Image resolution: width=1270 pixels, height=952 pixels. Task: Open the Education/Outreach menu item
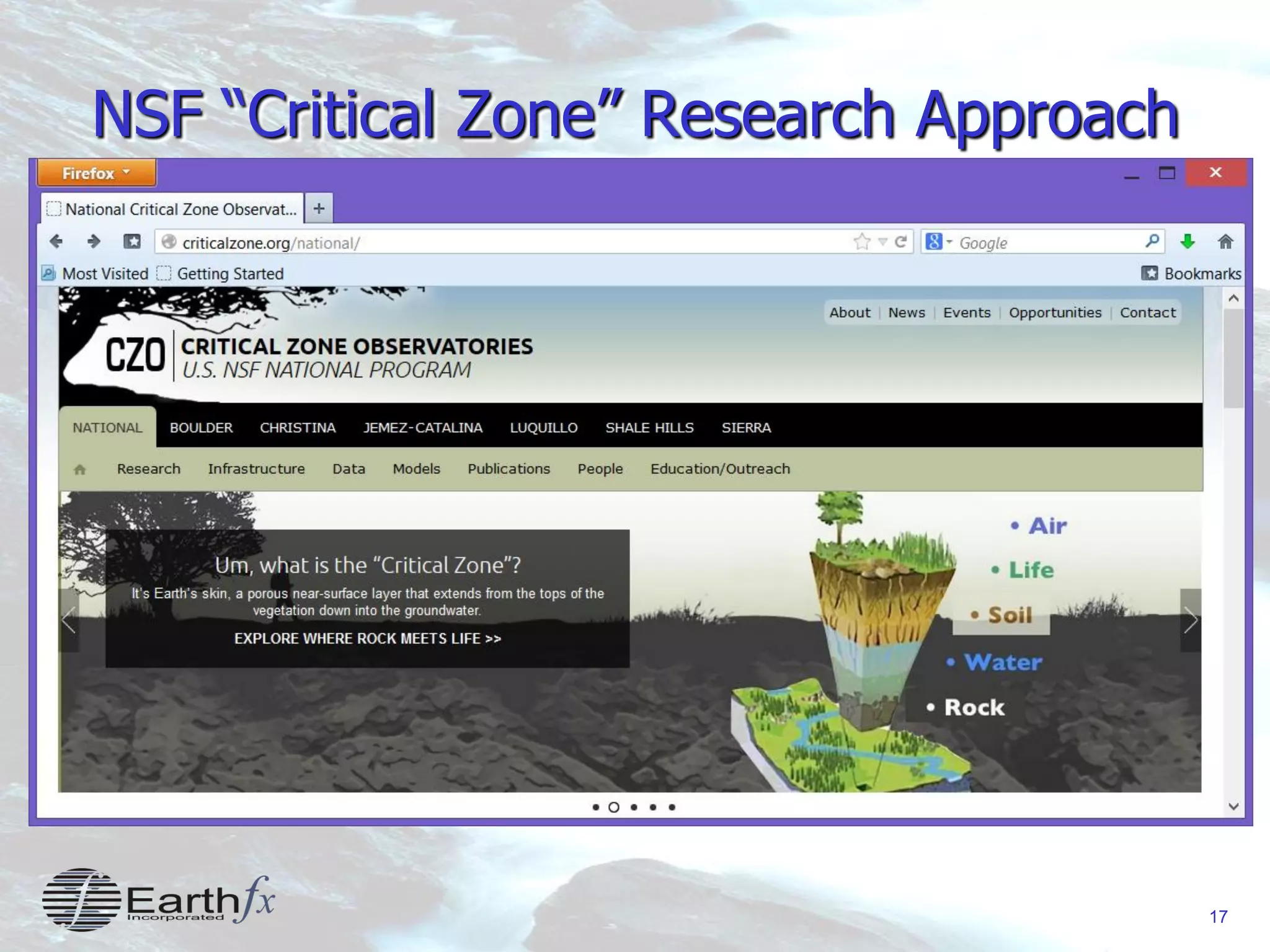pos(720,469)
